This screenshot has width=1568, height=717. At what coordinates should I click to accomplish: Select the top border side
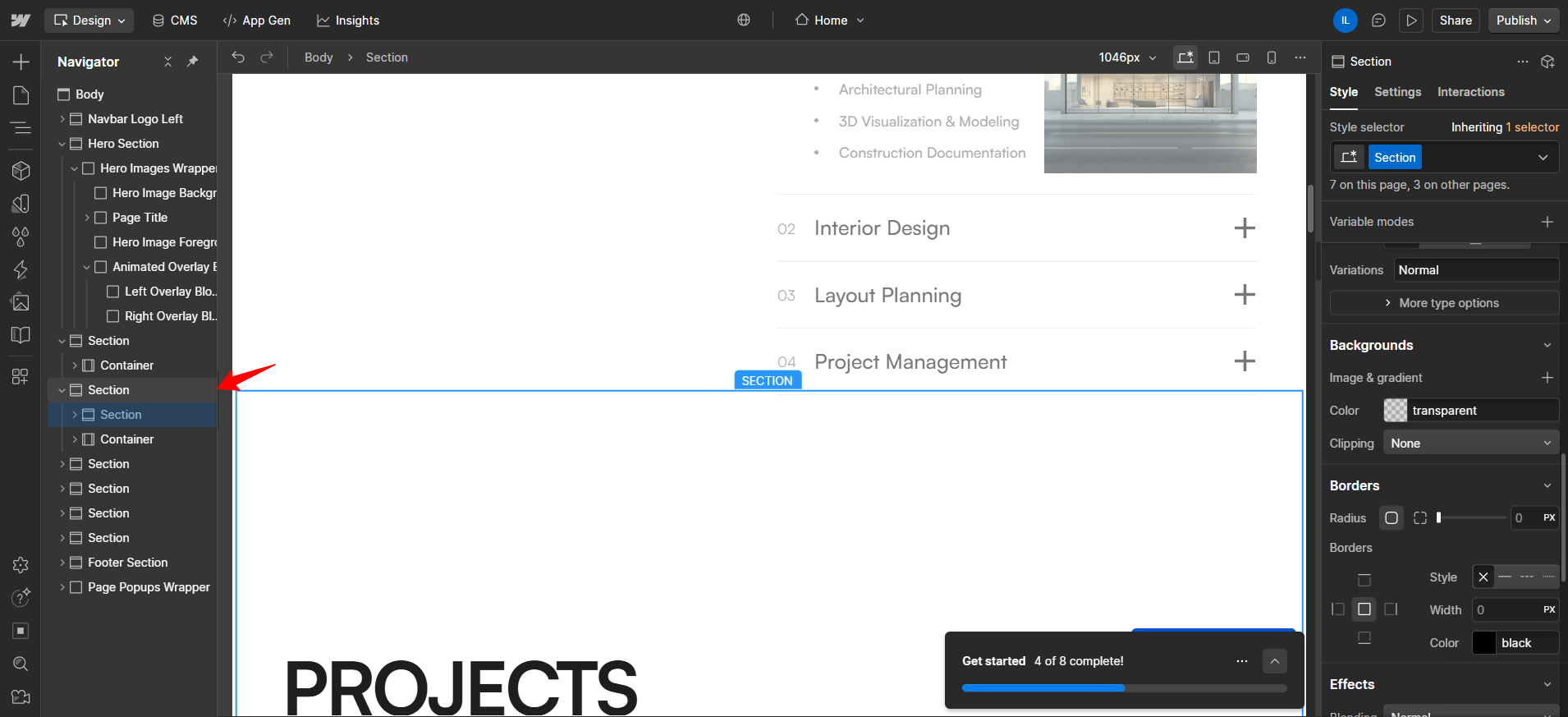click(x=1364, y=581)
